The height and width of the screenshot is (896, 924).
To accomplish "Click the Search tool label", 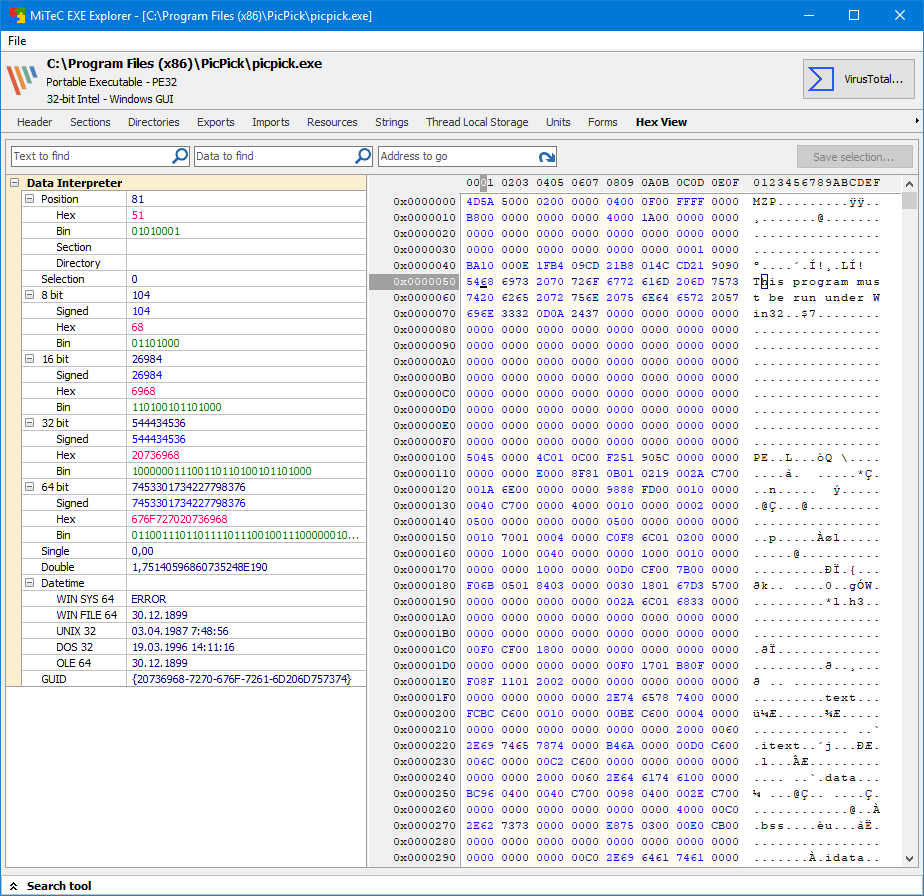I will 59,886.
